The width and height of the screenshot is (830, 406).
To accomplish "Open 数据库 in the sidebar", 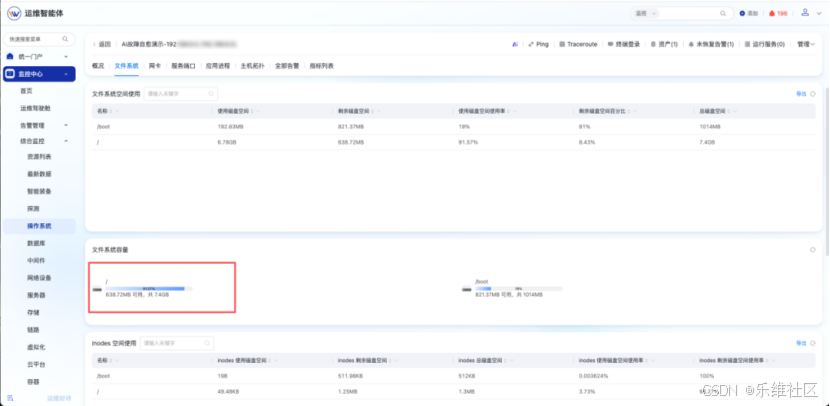I will tap(36, 243).
